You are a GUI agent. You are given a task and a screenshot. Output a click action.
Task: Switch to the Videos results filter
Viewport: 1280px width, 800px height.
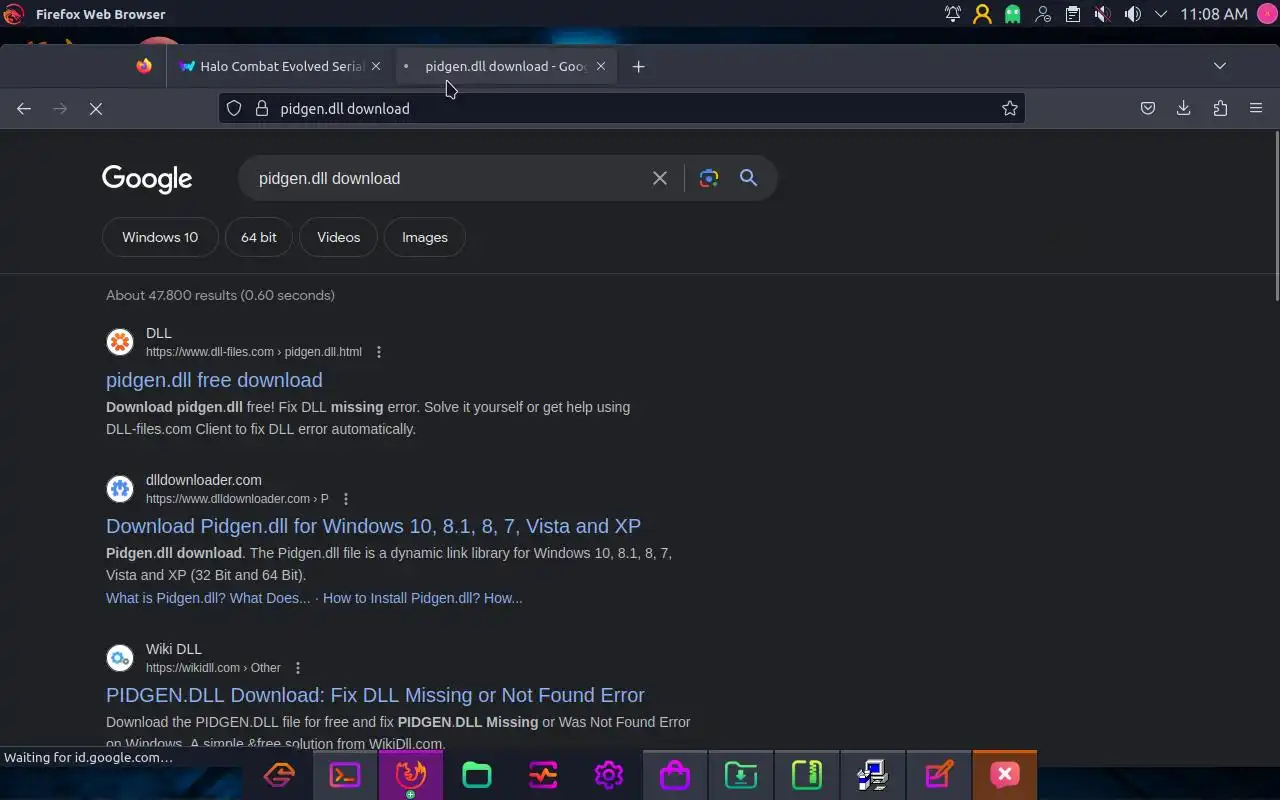tap(338, 237)
